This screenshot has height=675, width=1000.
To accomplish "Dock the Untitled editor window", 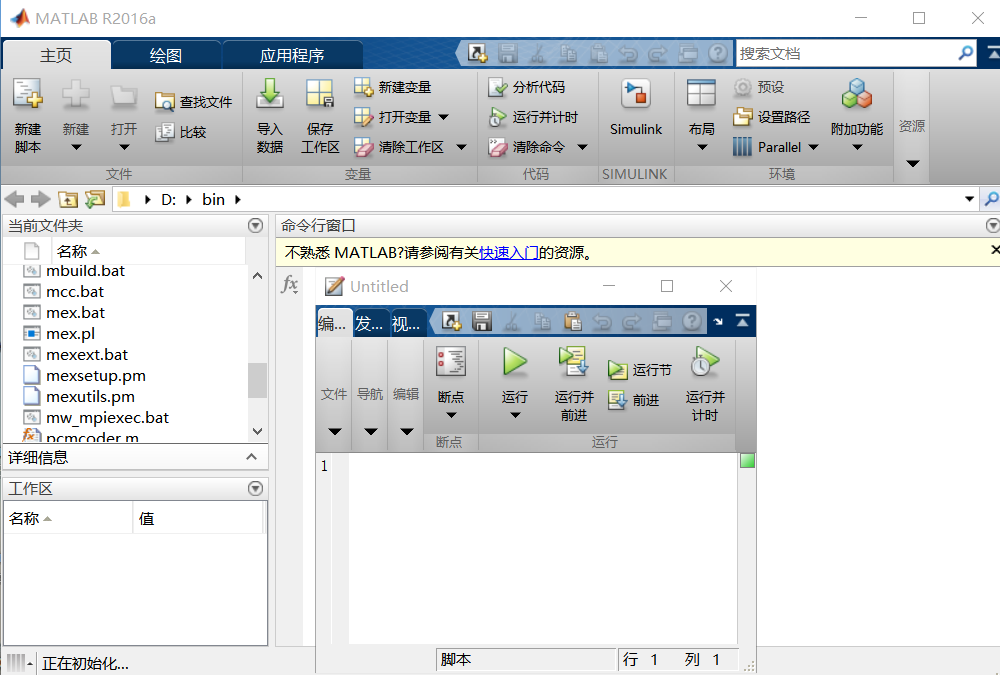I will (x=718, y=322).
